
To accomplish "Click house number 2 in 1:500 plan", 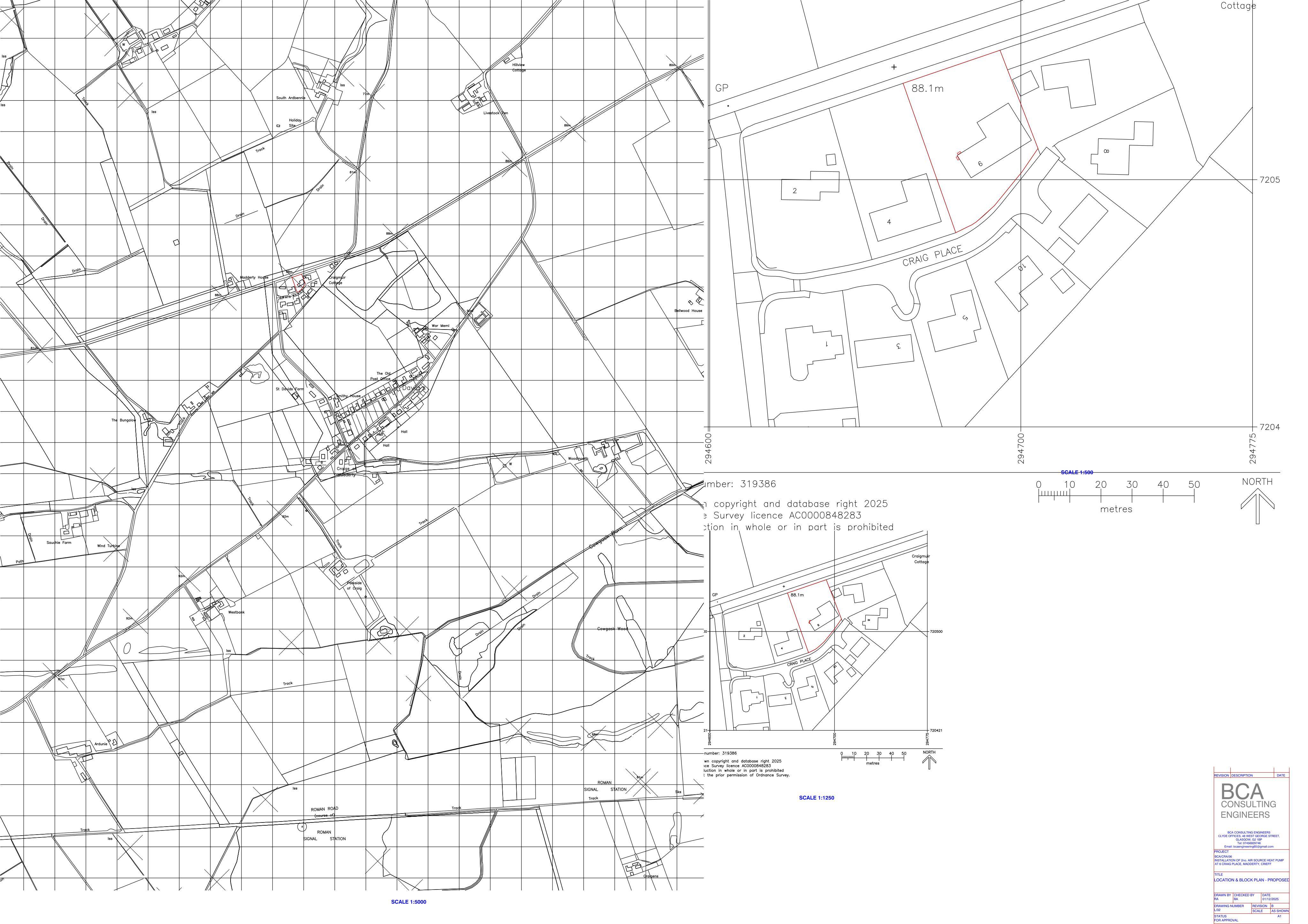I will tap(795, 191).
